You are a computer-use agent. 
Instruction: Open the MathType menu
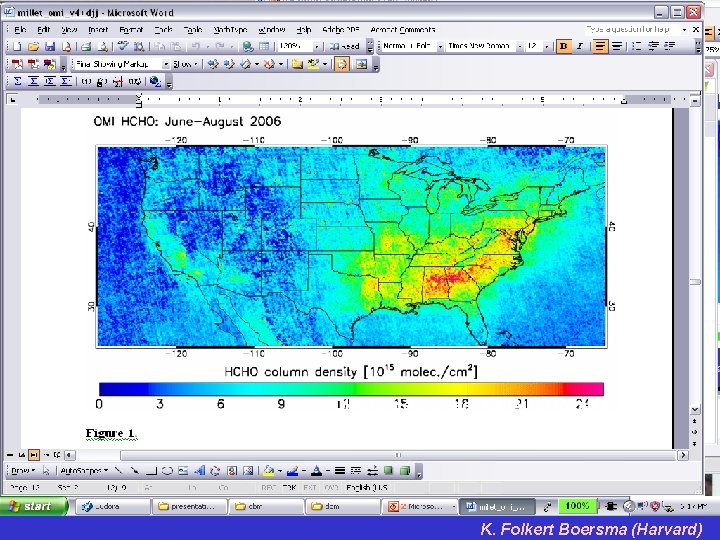point(231,29)
